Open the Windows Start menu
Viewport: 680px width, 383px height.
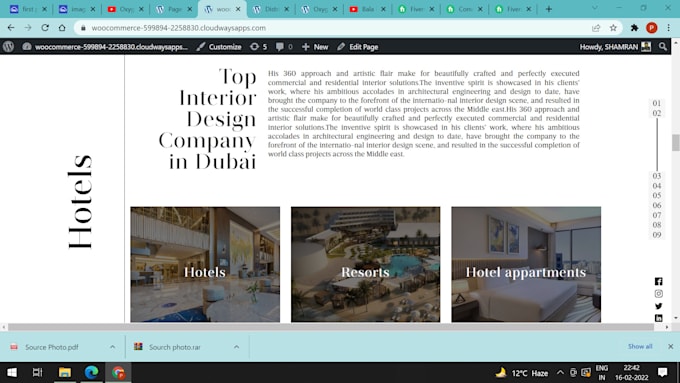pos(12,372)
